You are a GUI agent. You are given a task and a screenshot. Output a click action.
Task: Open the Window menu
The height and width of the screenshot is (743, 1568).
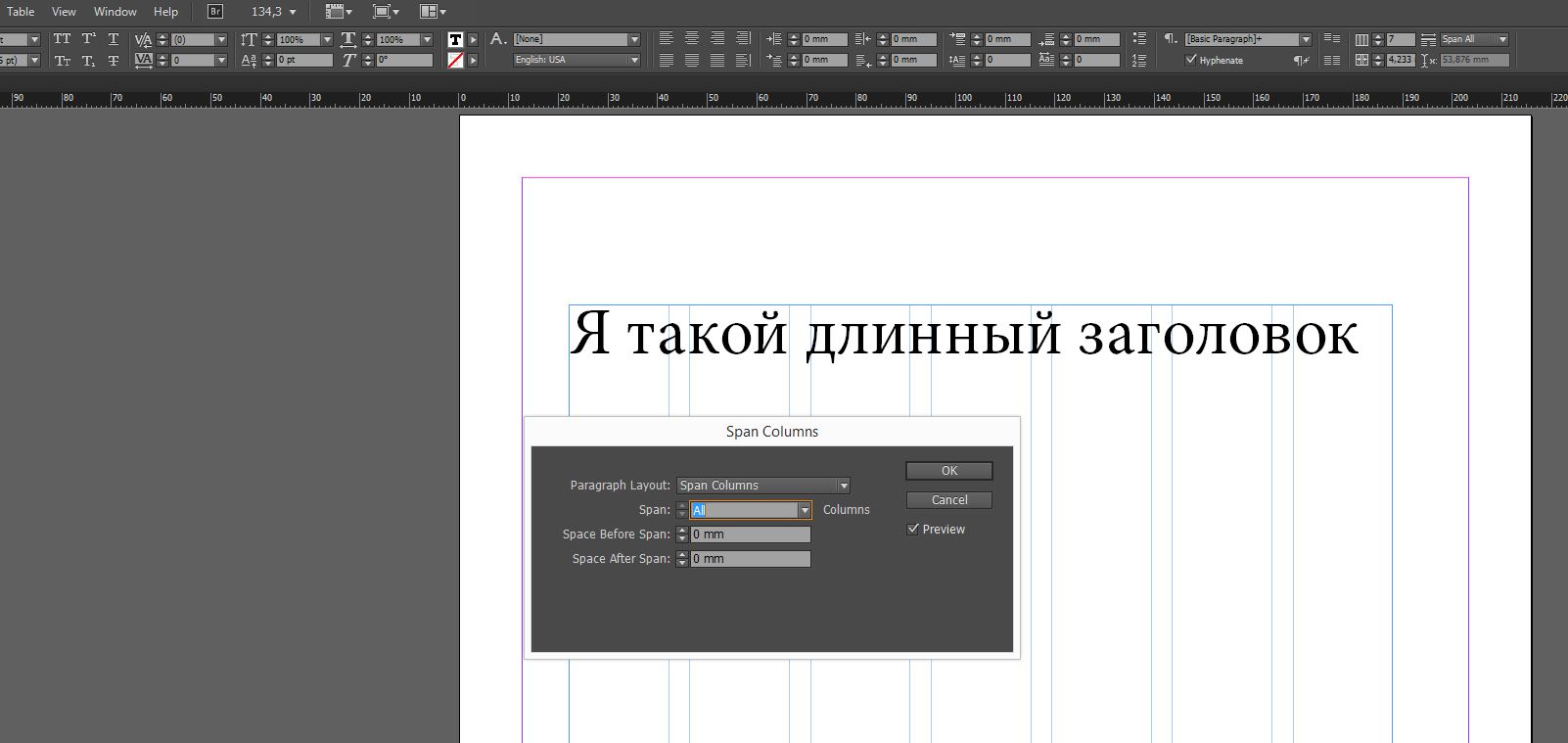click(115, 12)
